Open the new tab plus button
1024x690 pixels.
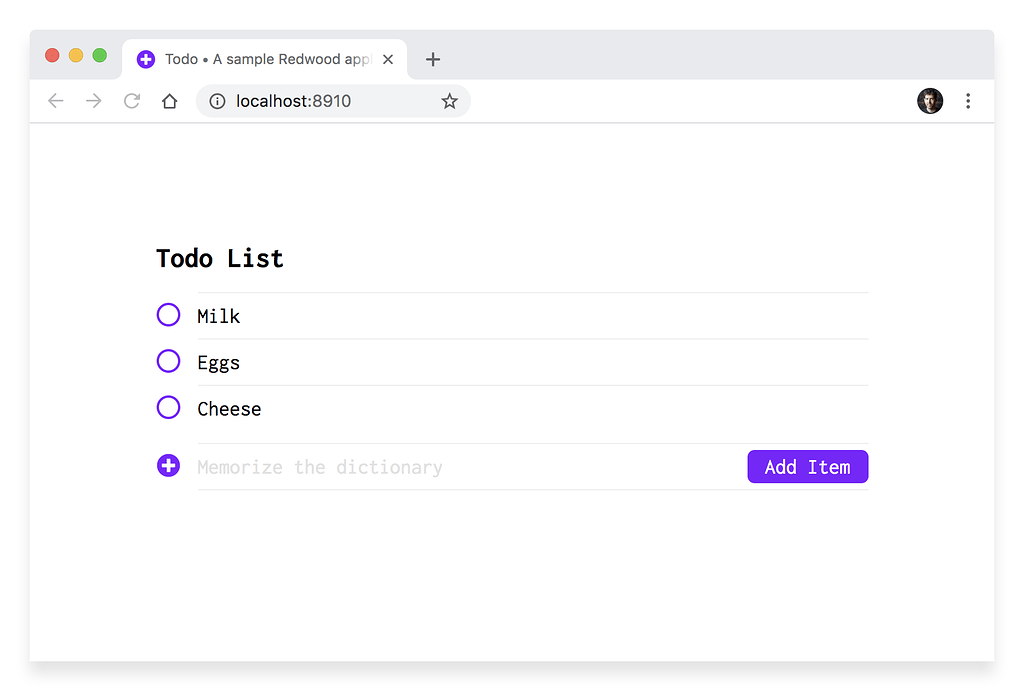click(433, 60)
